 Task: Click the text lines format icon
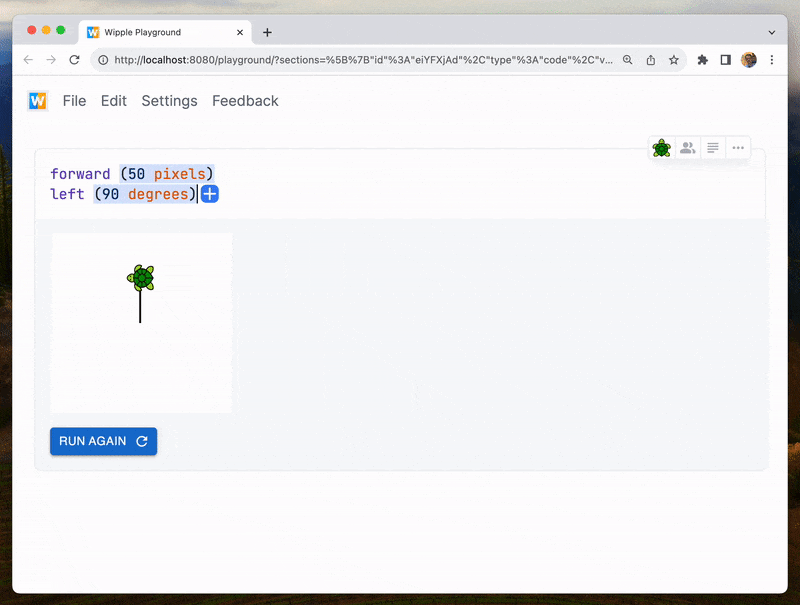(x=713, y=148)
